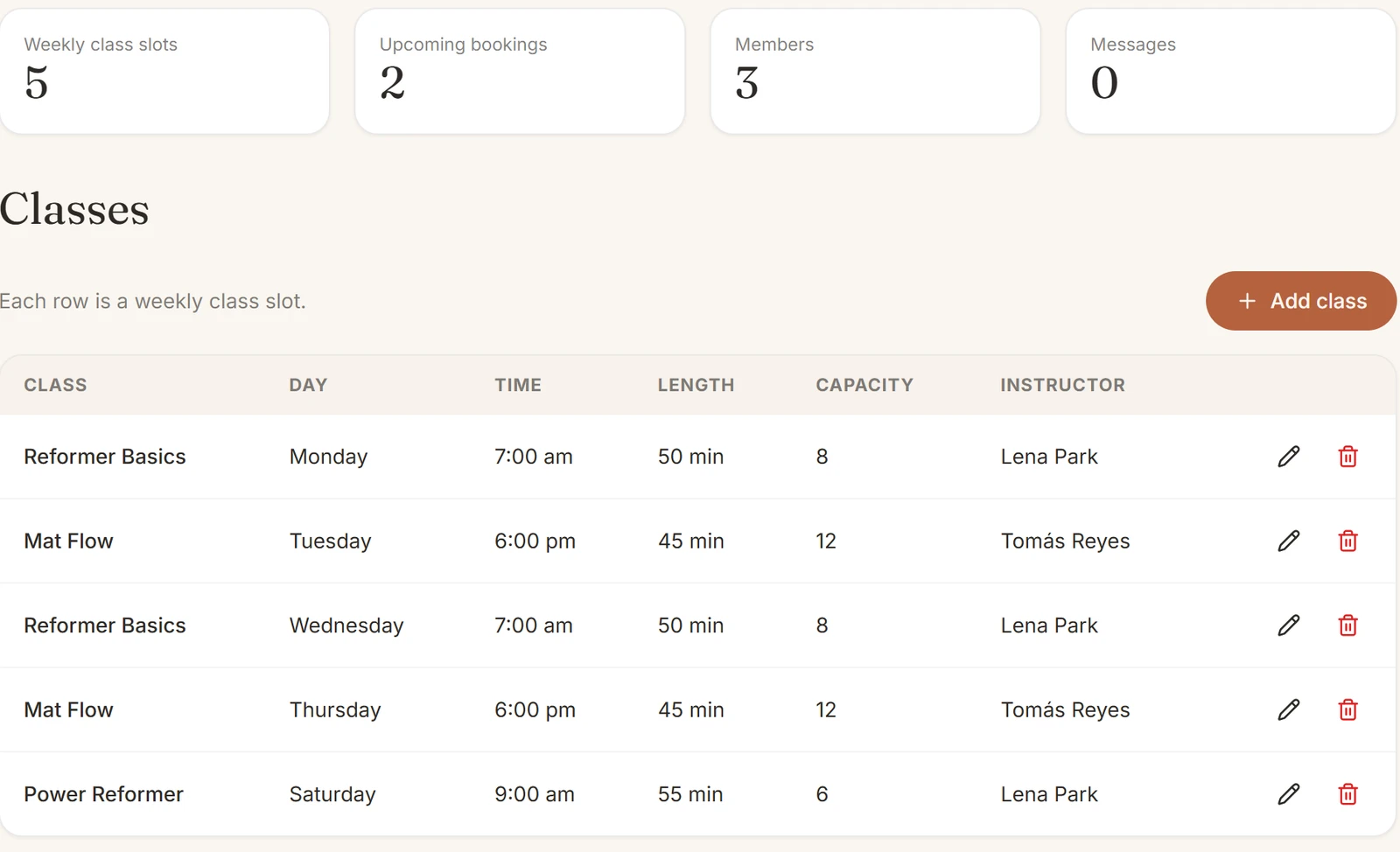Click Tomás Reyes in the Tuesday row
Image resolution: width=1400 pixels, height=852 pixels.
coord(1065,541)
